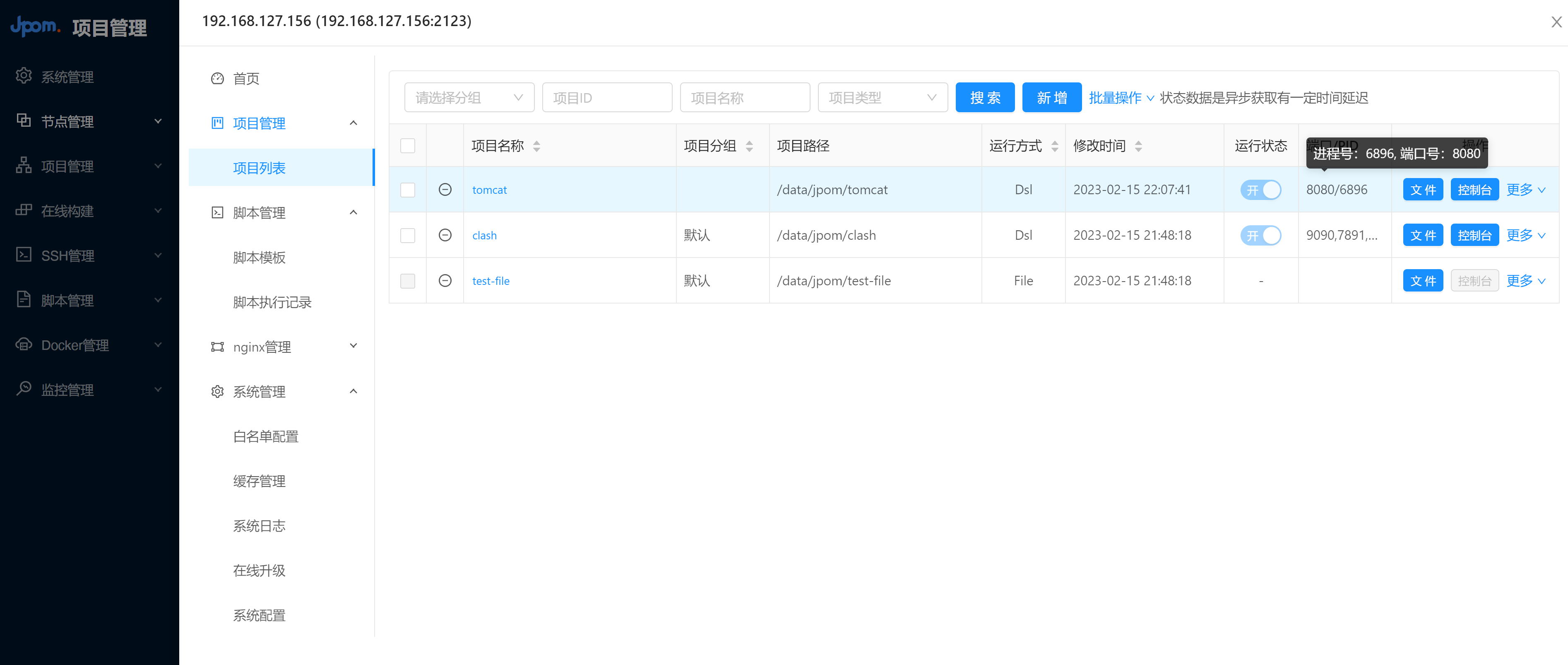The width and height of the screenshot is (1568, 665).
Task: Click the 项目管理 hierarchy icon in dark sidebar
Action: (24, 166)
